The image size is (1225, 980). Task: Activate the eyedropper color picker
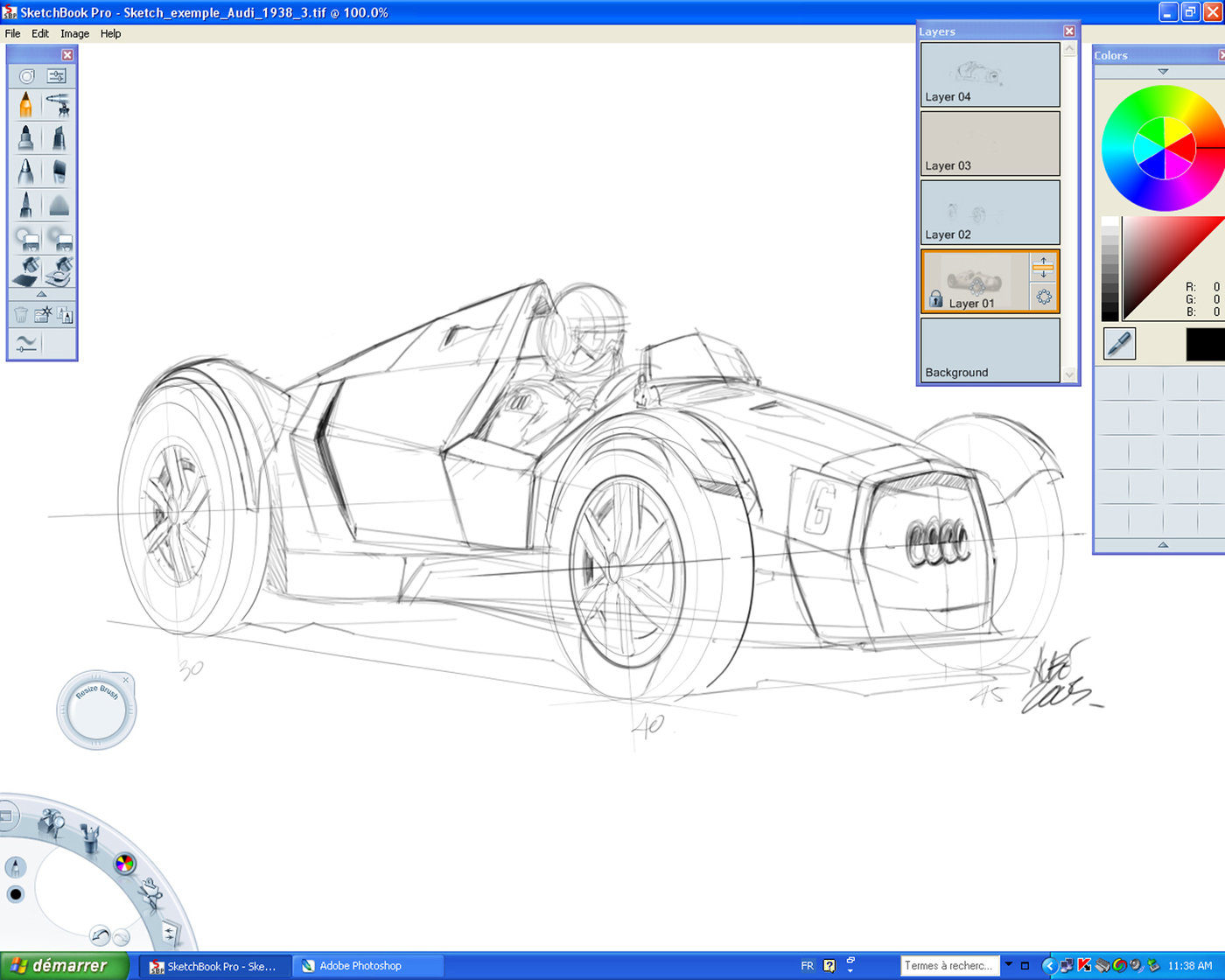(x=1119, y=344)
